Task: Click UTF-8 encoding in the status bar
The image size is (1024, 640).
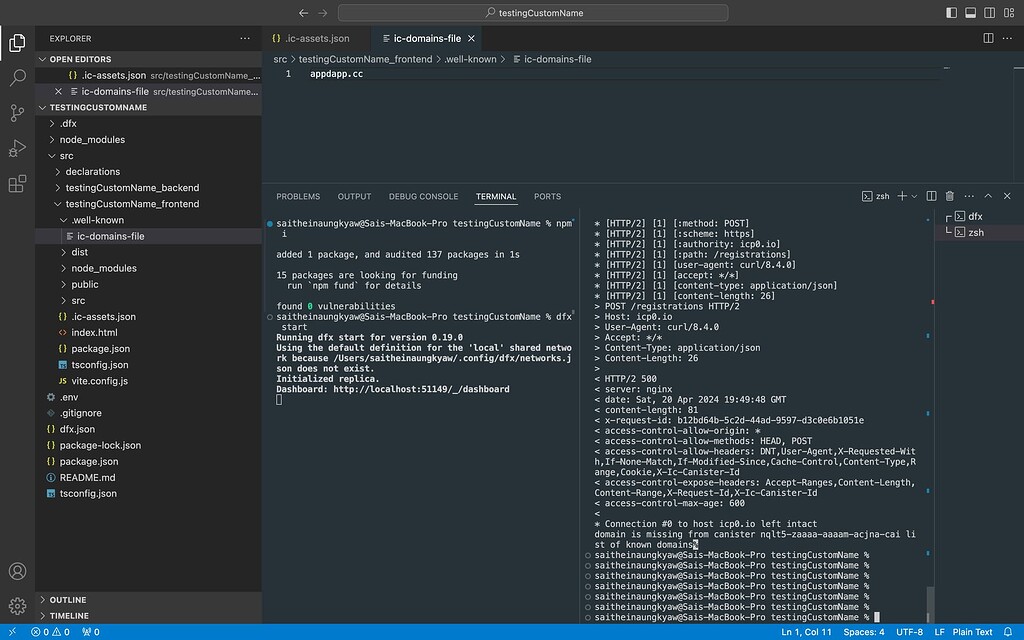Action: 908,632
